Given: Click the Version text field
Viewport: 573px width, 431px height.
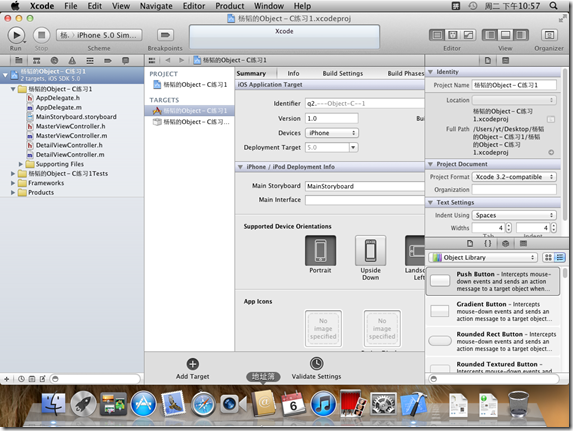Looking at the screenshot, I should (332, 118).
